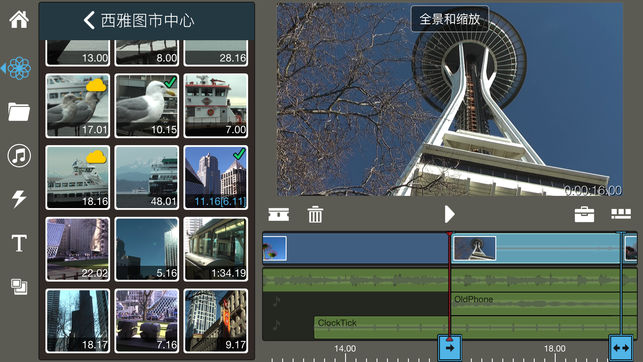Select dark towers clip 18.17
The image size is (643, 362).
(x=78, y=321)
